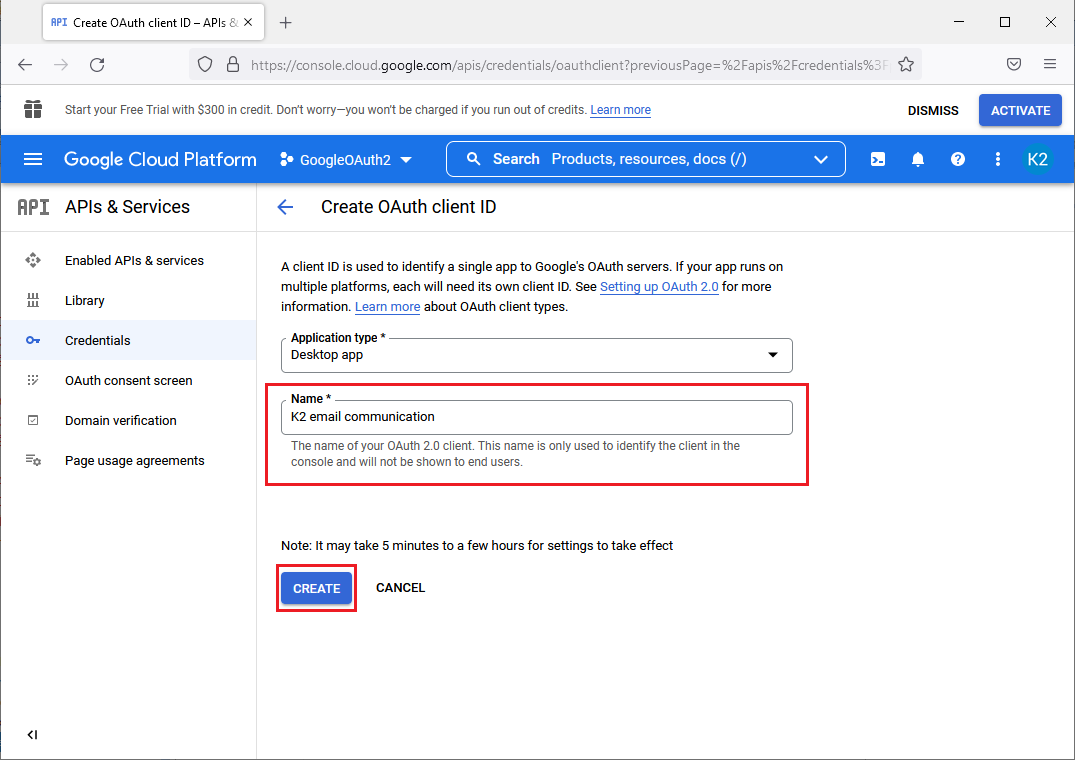1075x760 pixels.
Task: Go to Library in the sidebar
Action: [x=85, y=300]
